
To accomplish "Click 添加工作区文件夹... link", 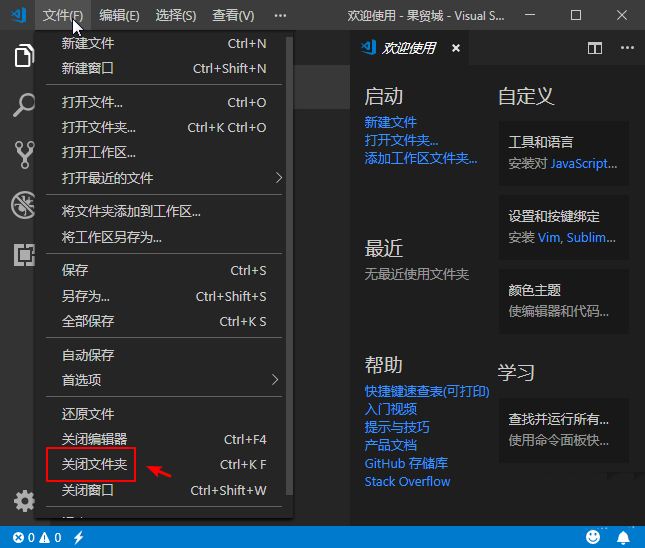I will tap(421, 158).
